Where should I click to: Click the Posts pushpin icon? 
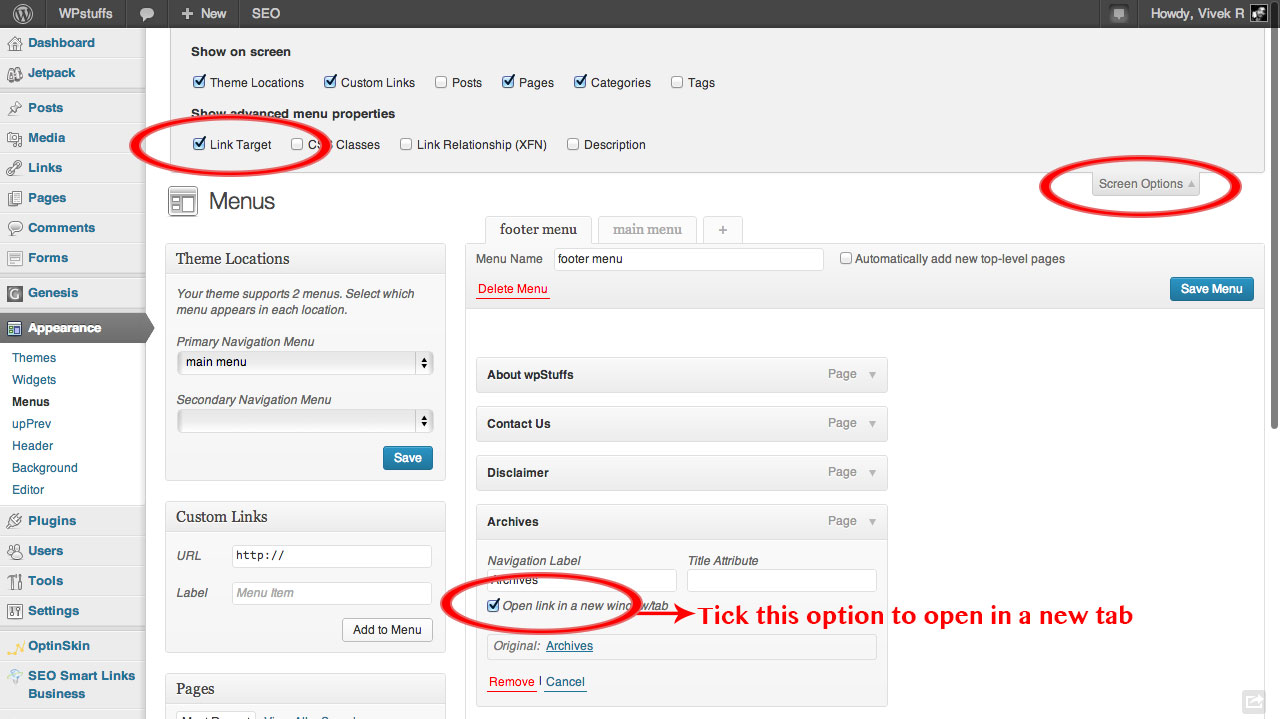pyautogui.click(x=14, y=108)
